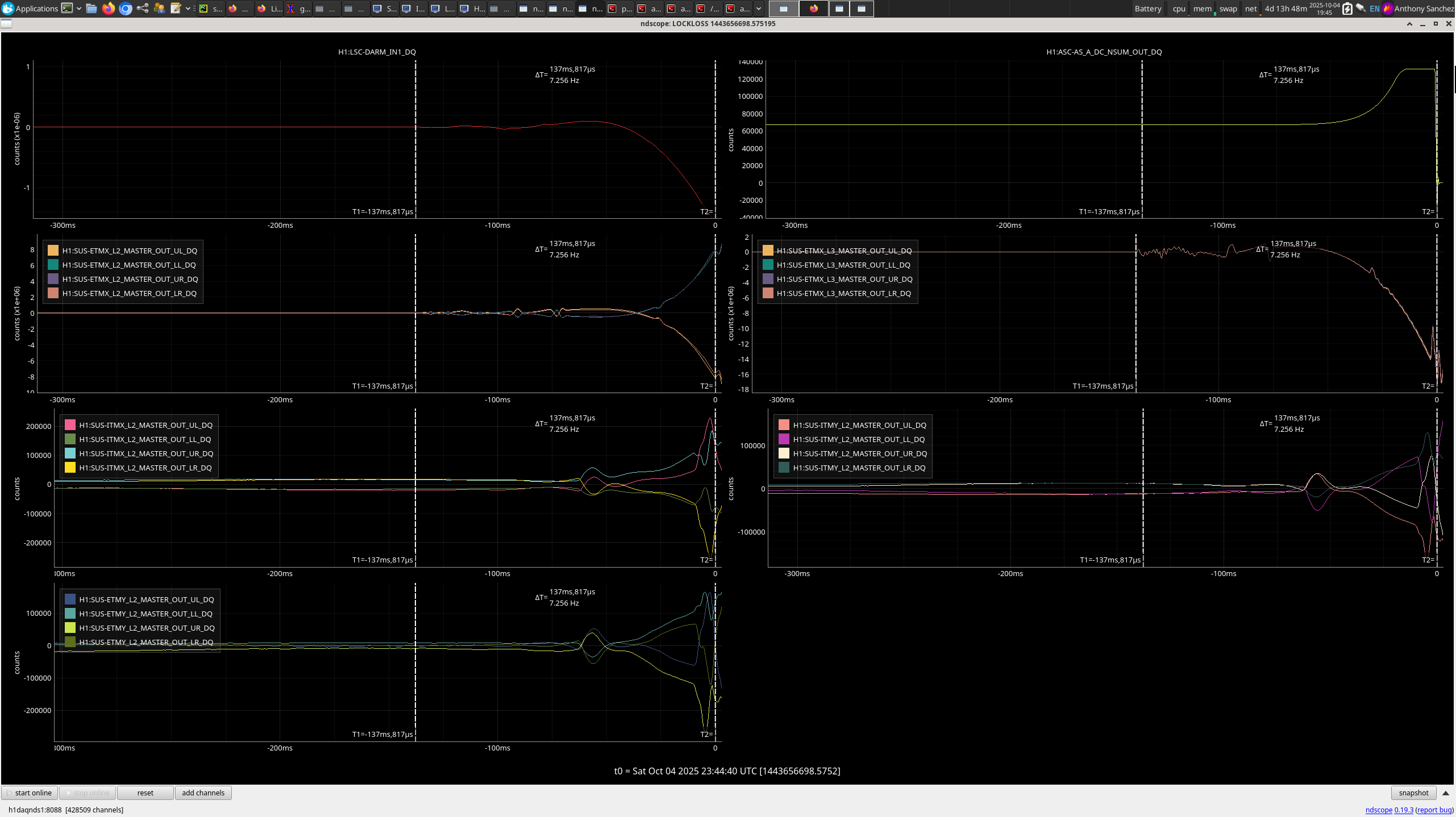The image size is (1456, 817).
Task: Expand the window list overflow arrow
Action: click(x=759, y=9)
